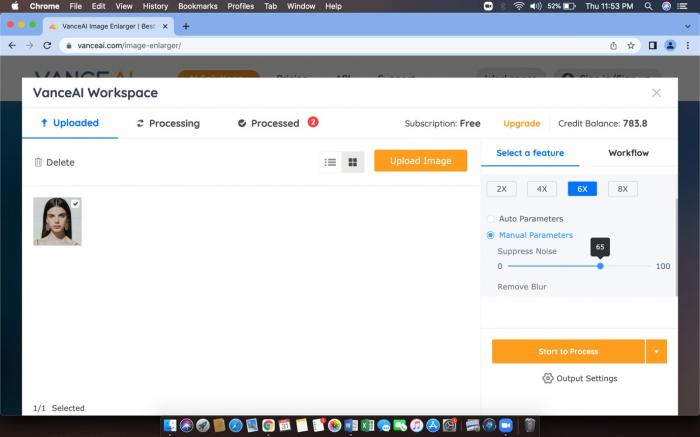Select the Manual Parameters radio button
This screenshot has height=437, width=700.
click(x=491, y=235)
